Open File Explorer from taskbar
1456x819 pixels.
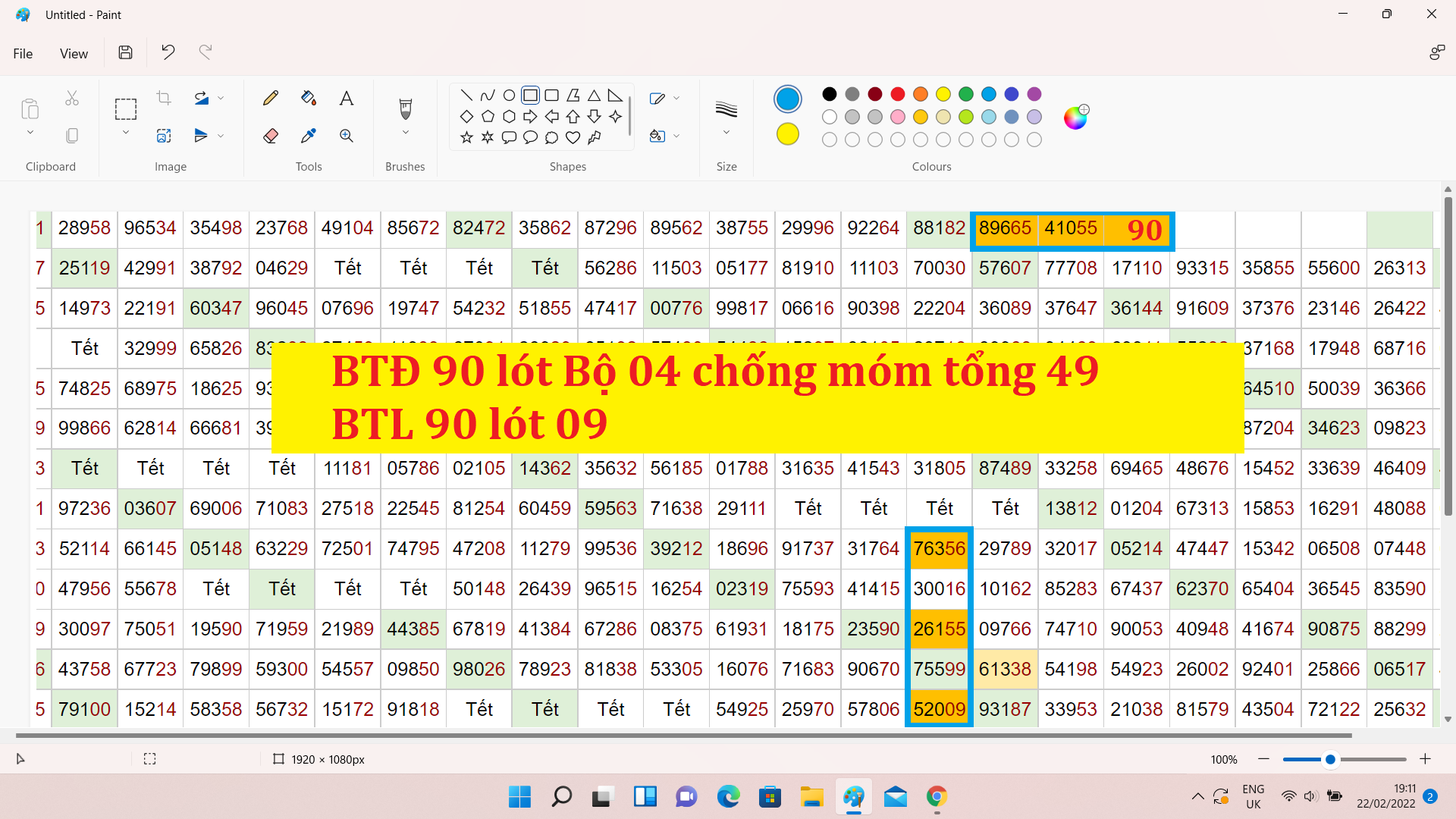[x=812, y=797]
